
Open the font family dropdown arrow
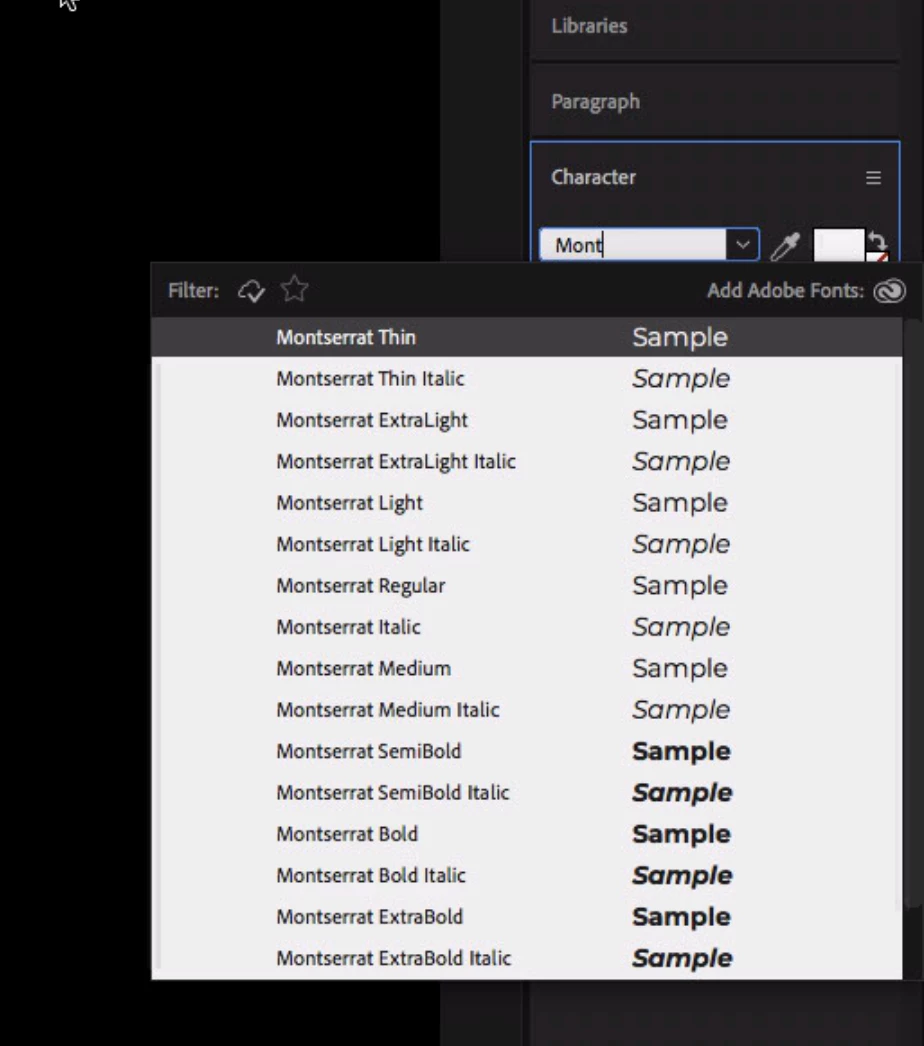click(743, 245)
